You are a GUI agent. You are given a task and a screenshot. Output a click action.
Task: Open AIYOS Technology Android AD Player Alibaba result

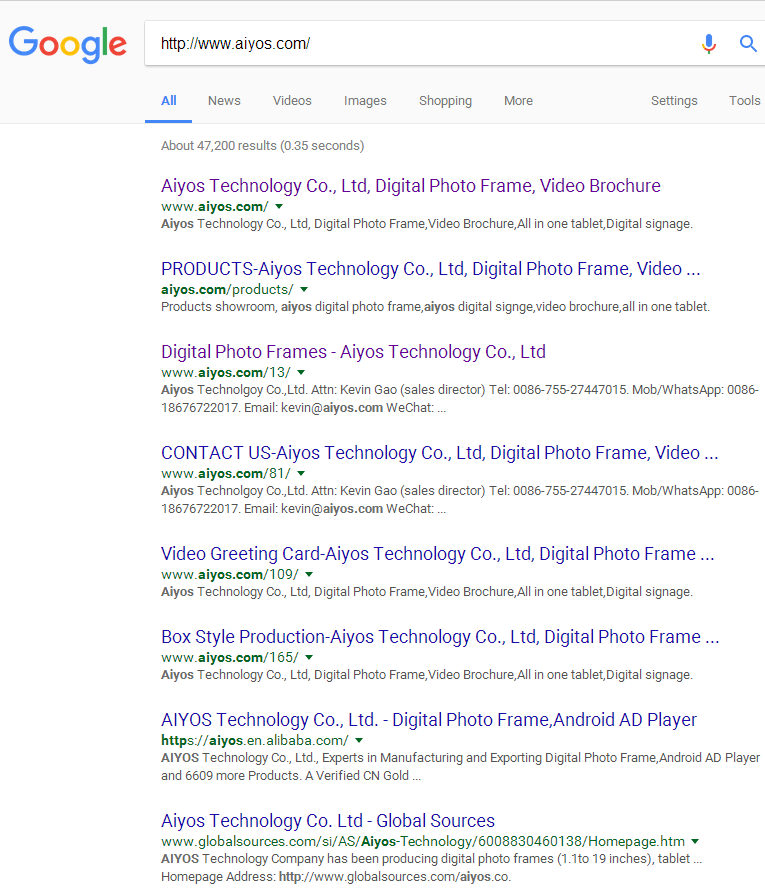pos(429,720)
